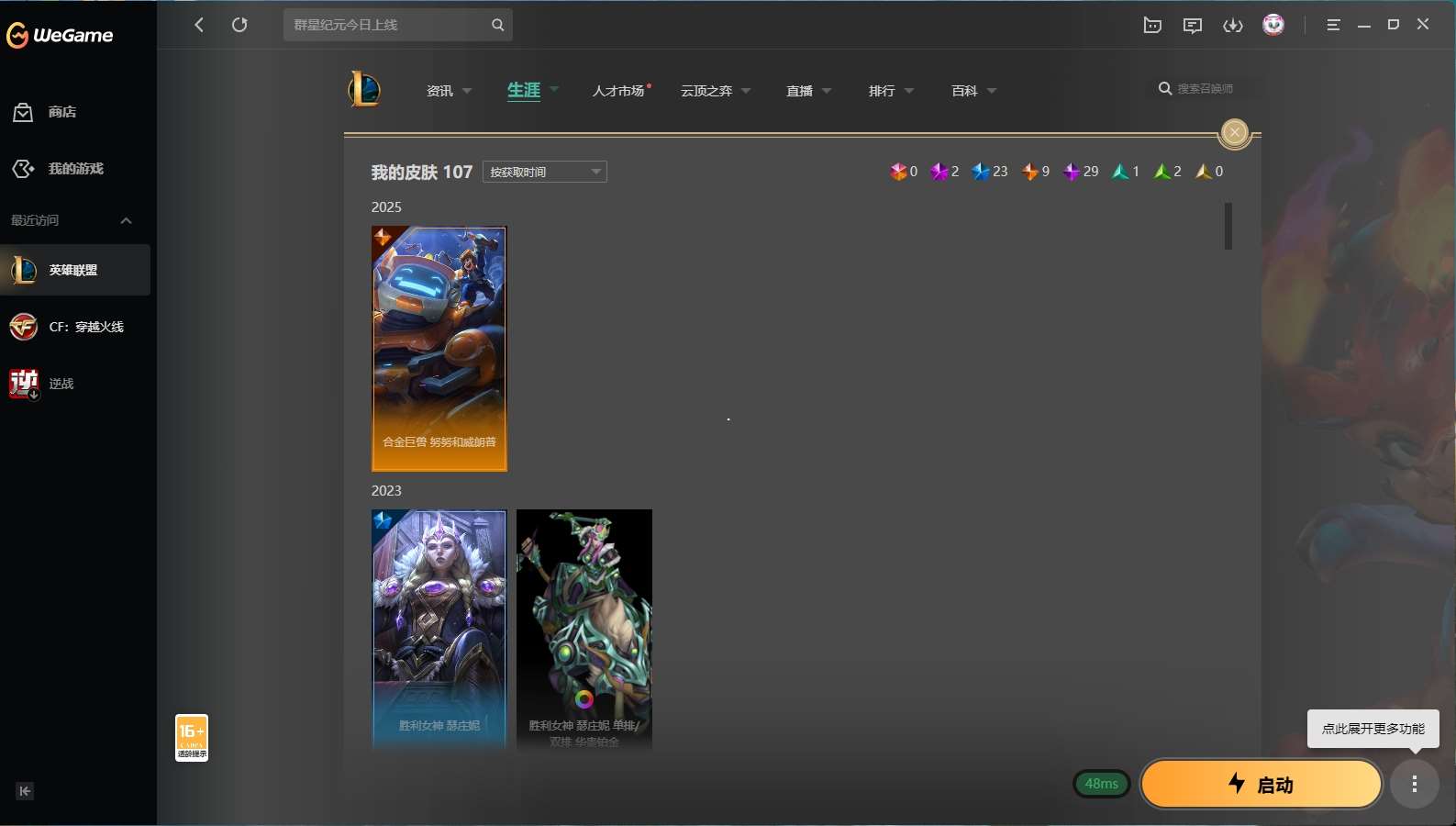Open the 资讯 dropdown menu

coord(449,91)
